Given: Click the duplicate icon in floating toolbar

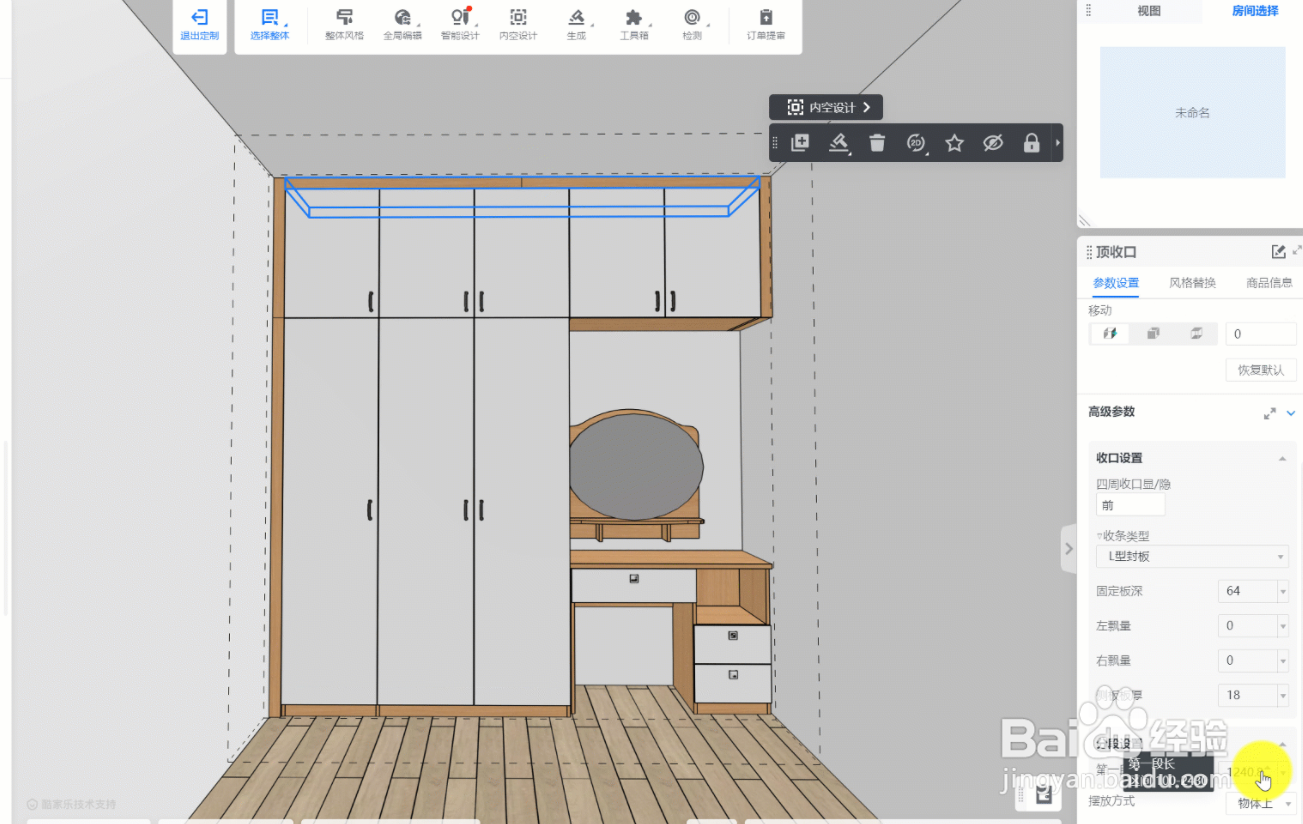Looking at the screenshot, I should (x=800, y=143).
